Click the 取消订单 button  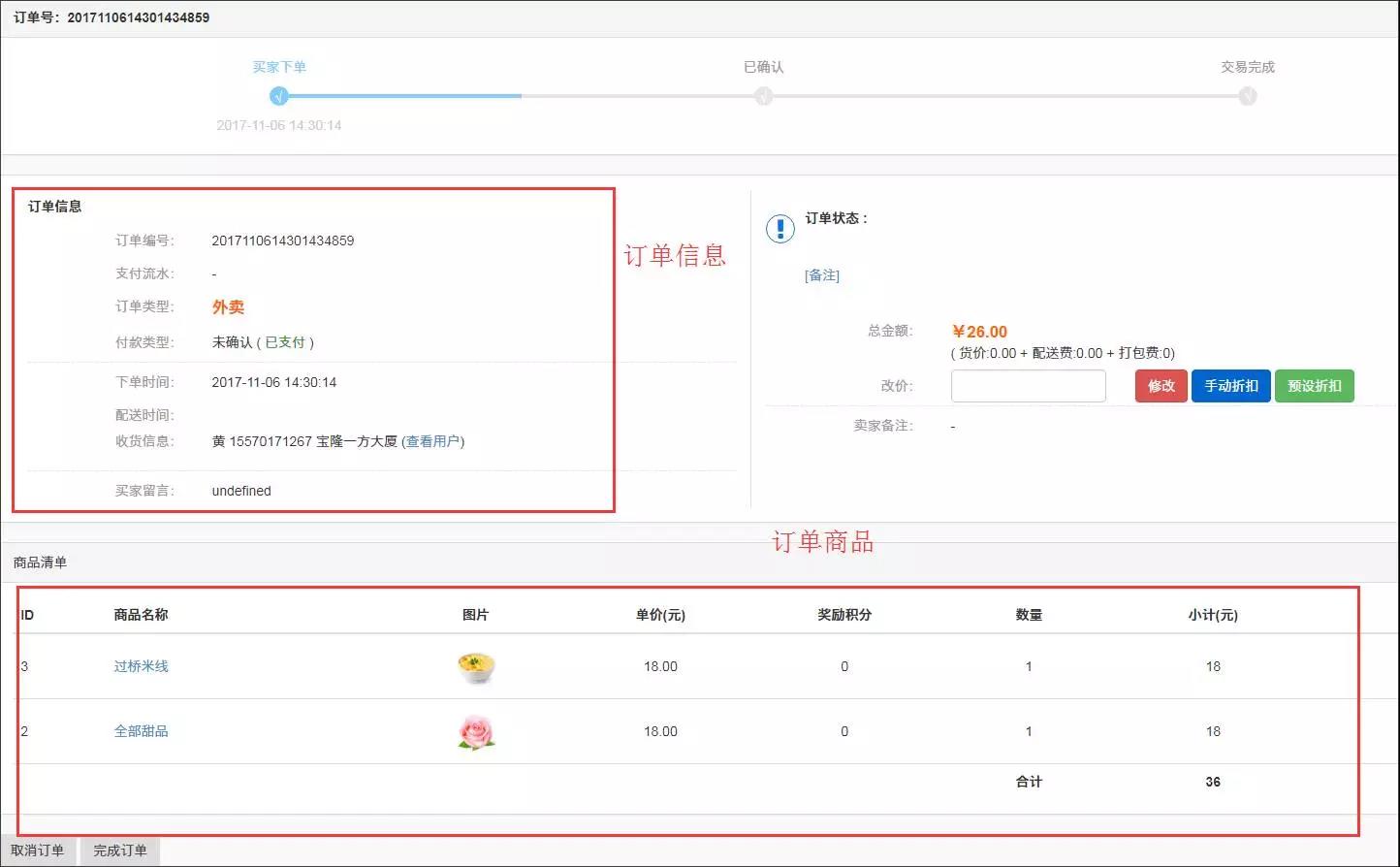[38, 851]
